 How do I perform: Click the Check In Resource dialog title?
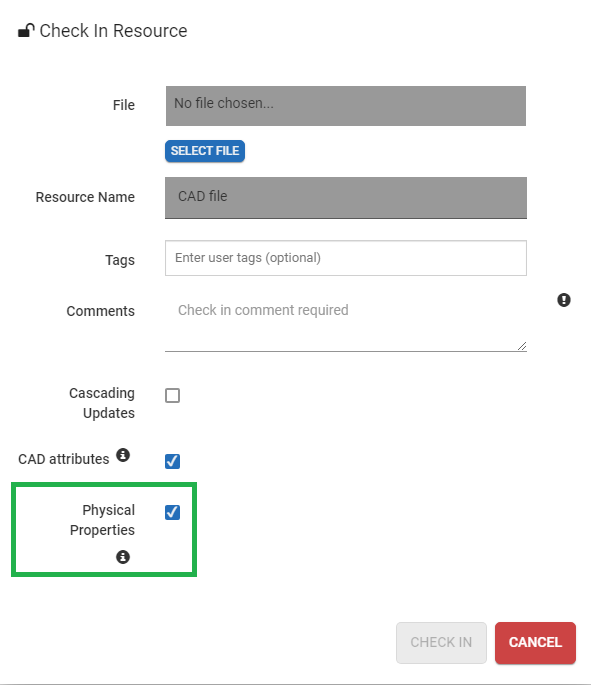coord(113,31)
